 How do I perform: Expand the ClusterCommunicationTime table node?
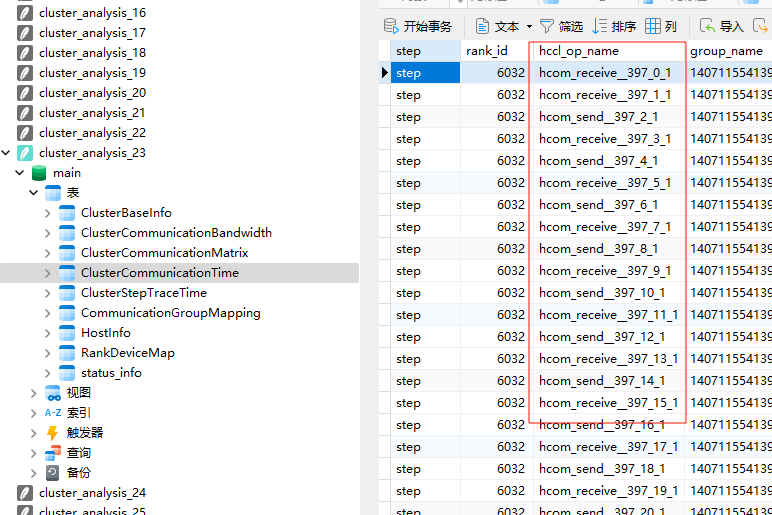click(x=47, y=273)
